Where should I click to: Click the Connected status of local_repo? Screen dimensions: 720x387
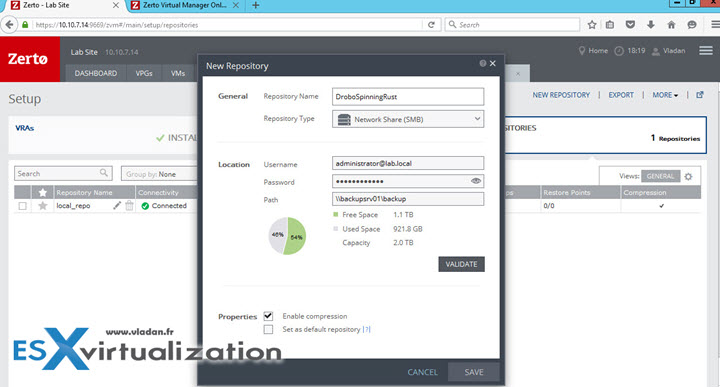tap(164, 206)
